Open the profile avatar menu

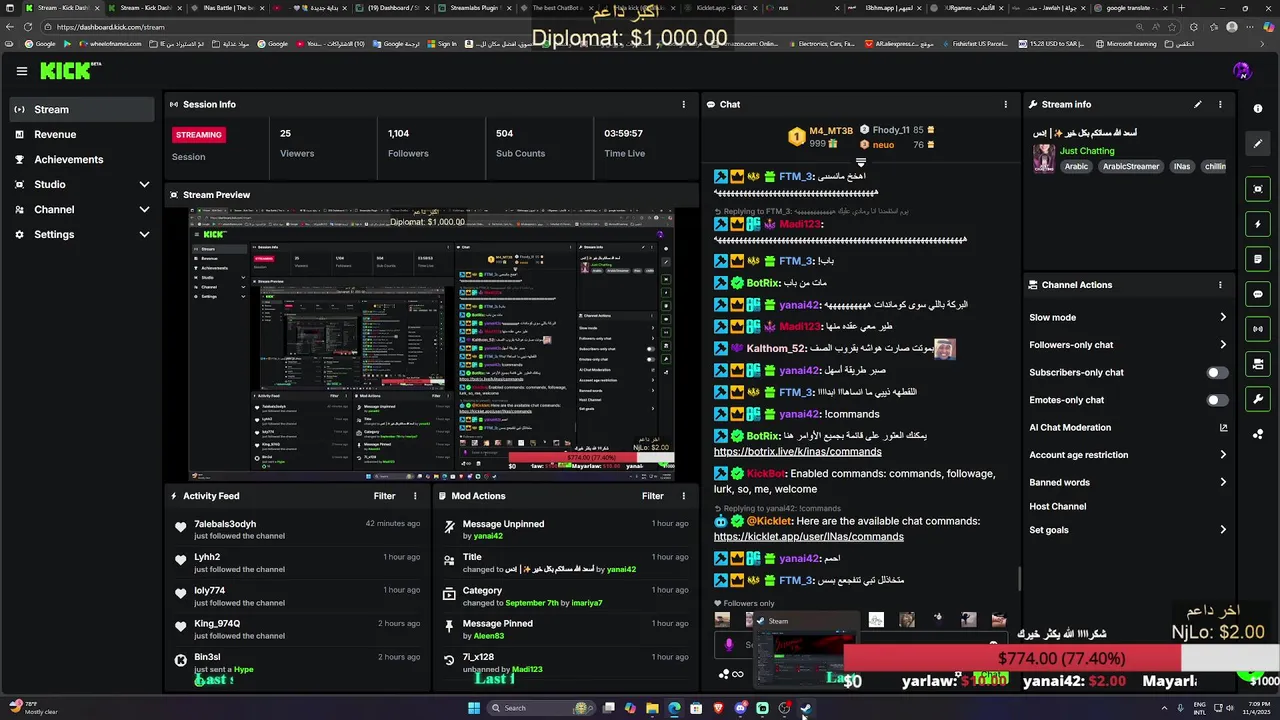pyautogui.click(x=1242, y=71)
